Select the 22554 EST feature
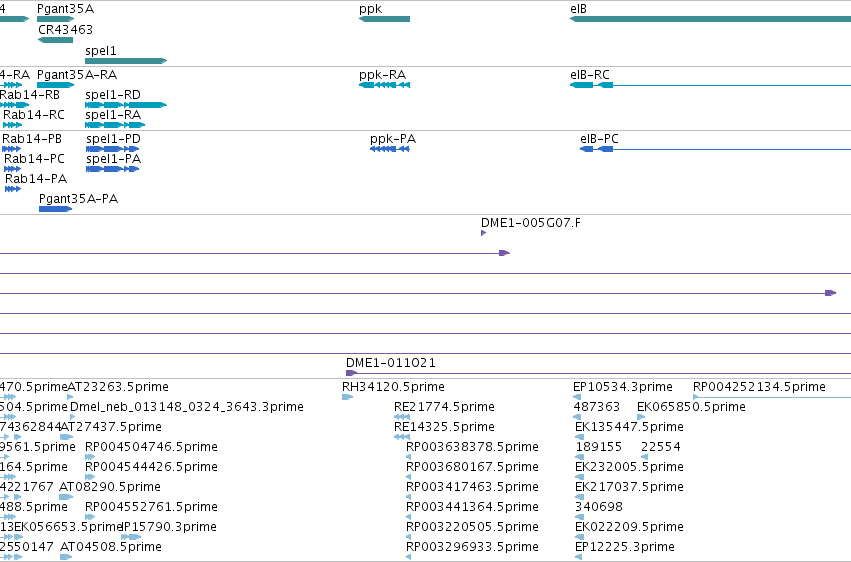 (644, 457)
